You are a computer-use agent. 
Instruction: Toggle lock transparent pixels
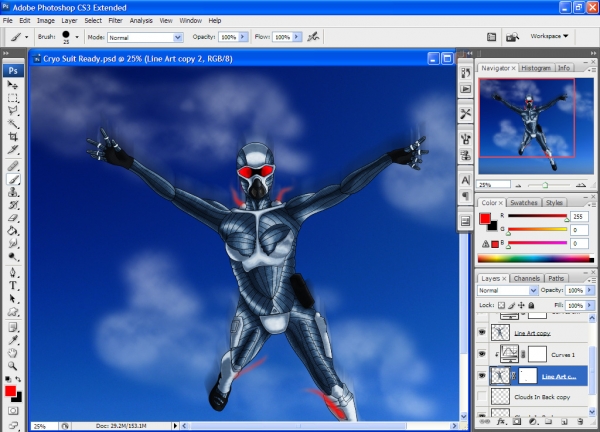tap(501, 305)
